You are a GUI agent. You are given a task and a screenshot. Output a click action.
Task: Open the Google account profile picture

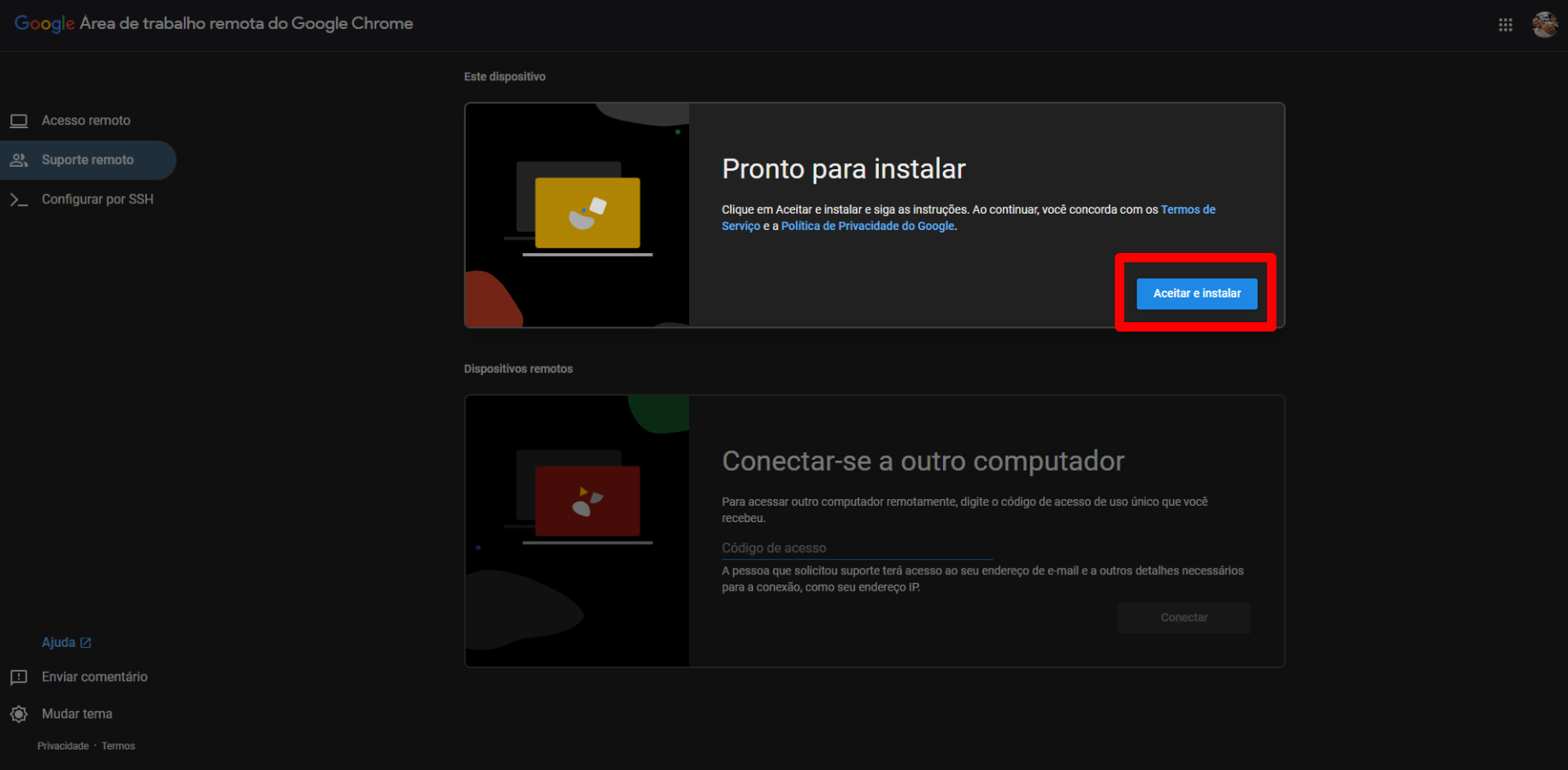[x=1544, y=25]
